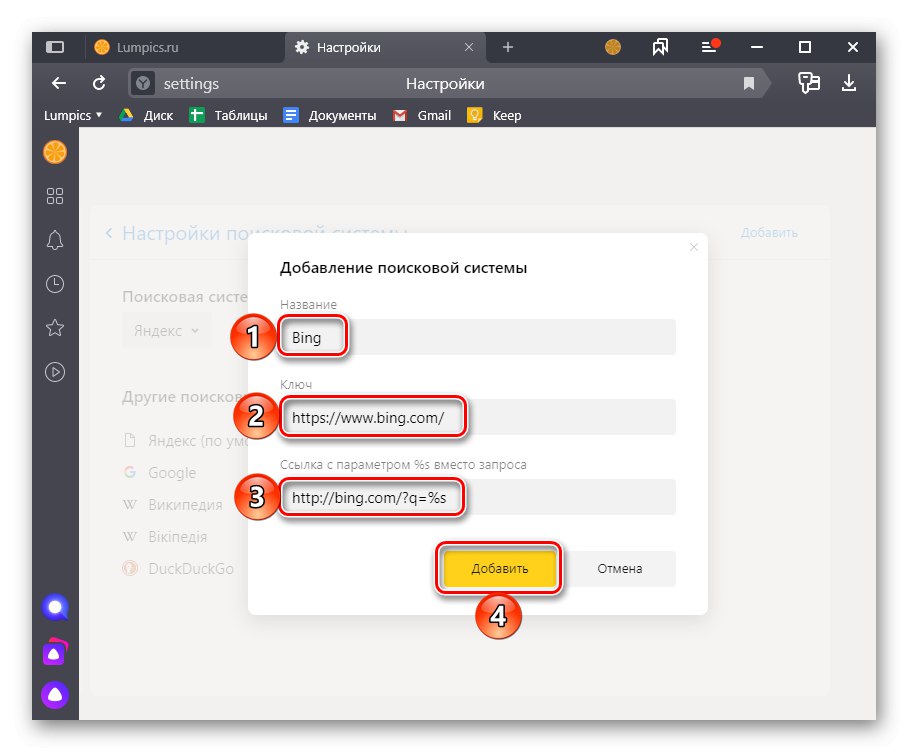This screenshot has height=752, width=908.
Task: Go back with the arrow button
Action: [59, 83]
